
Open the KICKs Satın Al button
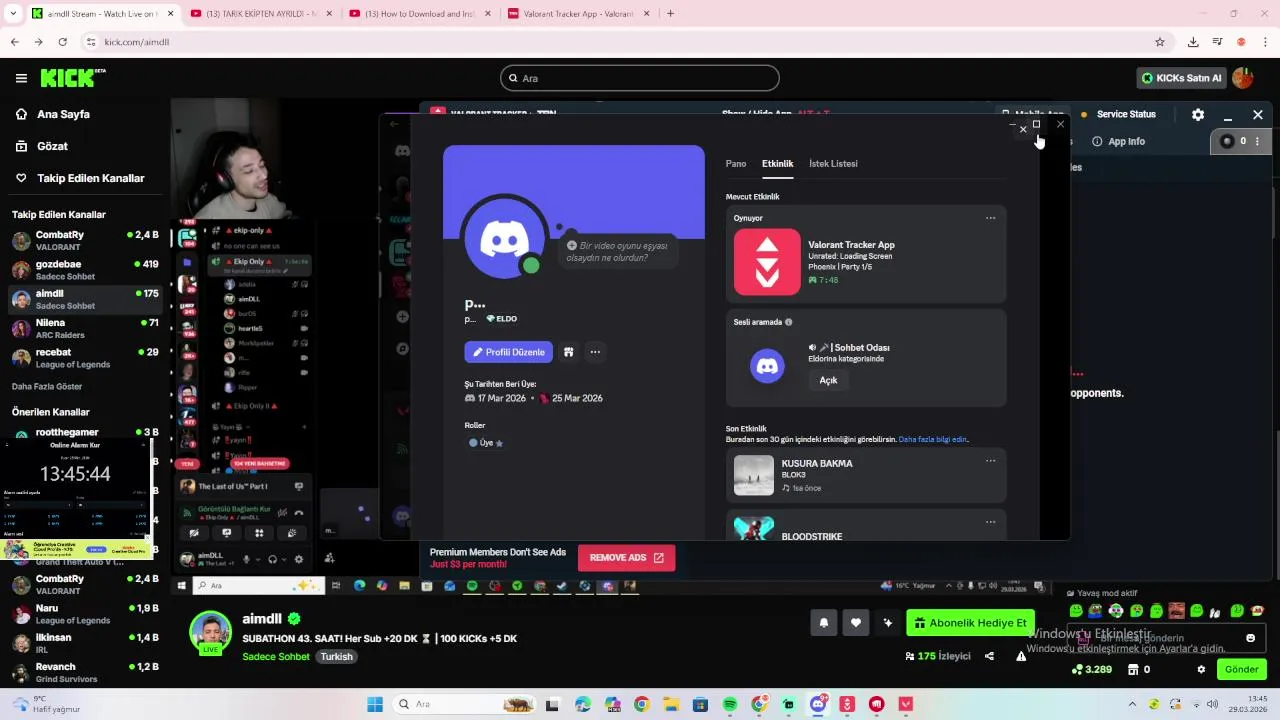click(x=1182, y=78)
